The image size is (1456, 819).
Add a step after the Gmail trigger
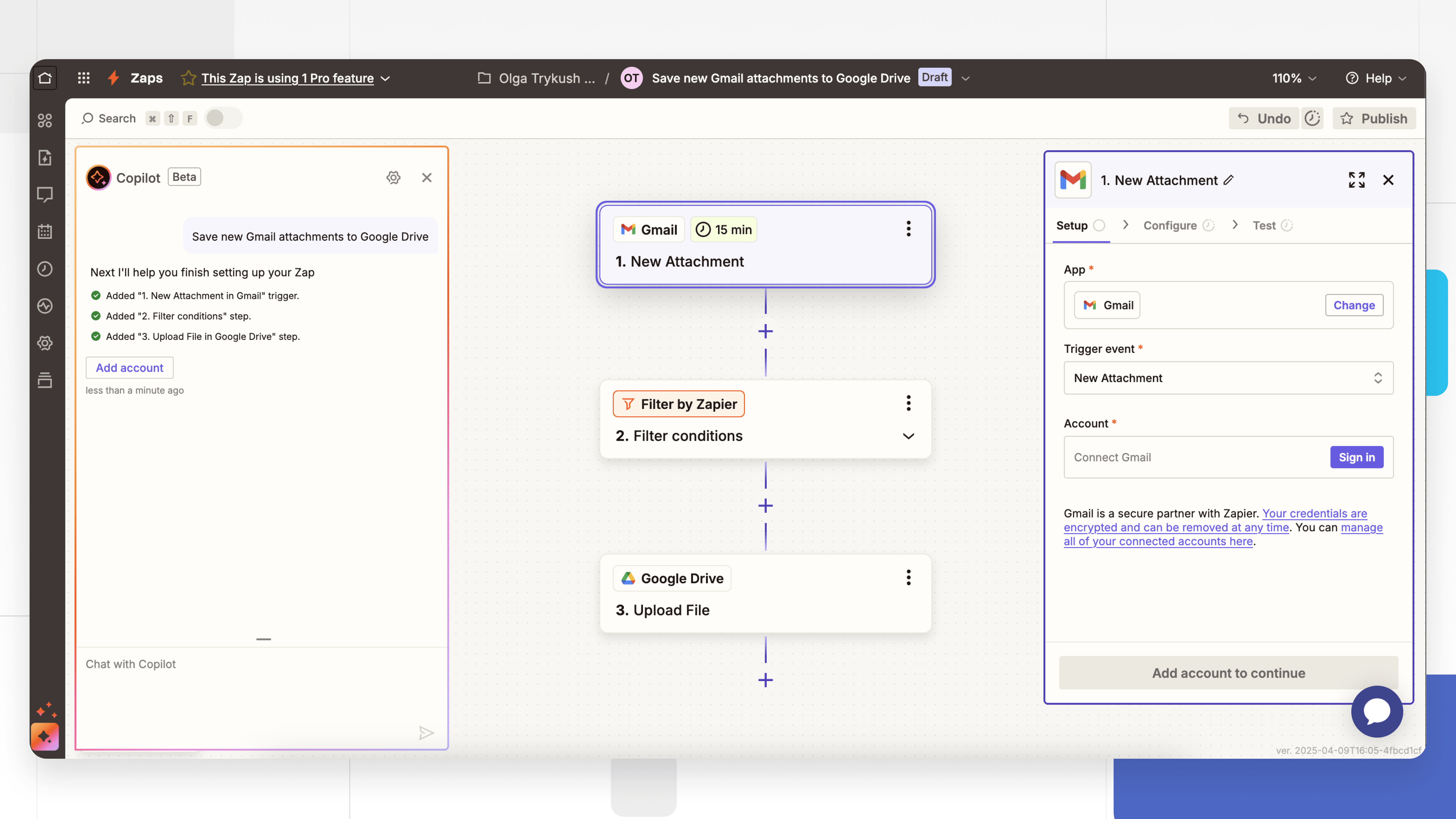765,331
